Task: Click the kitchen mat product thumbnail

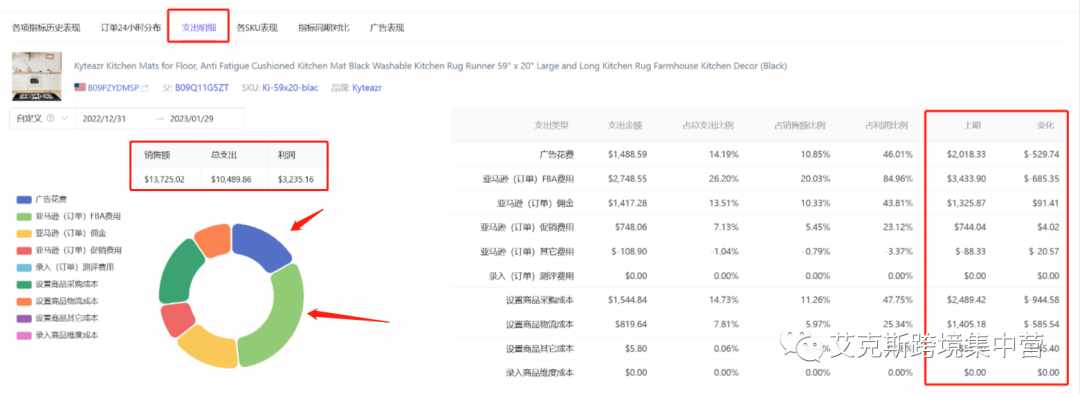Action: tap(37, 76)
